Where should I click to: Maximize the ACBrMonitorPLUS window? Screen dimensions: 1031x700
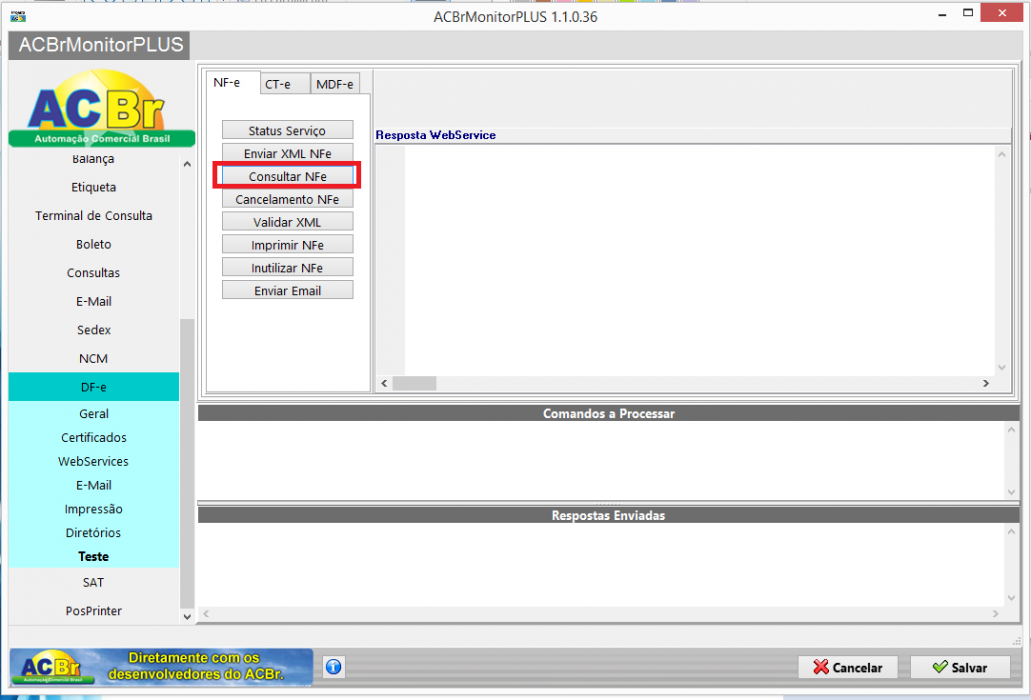968,13
